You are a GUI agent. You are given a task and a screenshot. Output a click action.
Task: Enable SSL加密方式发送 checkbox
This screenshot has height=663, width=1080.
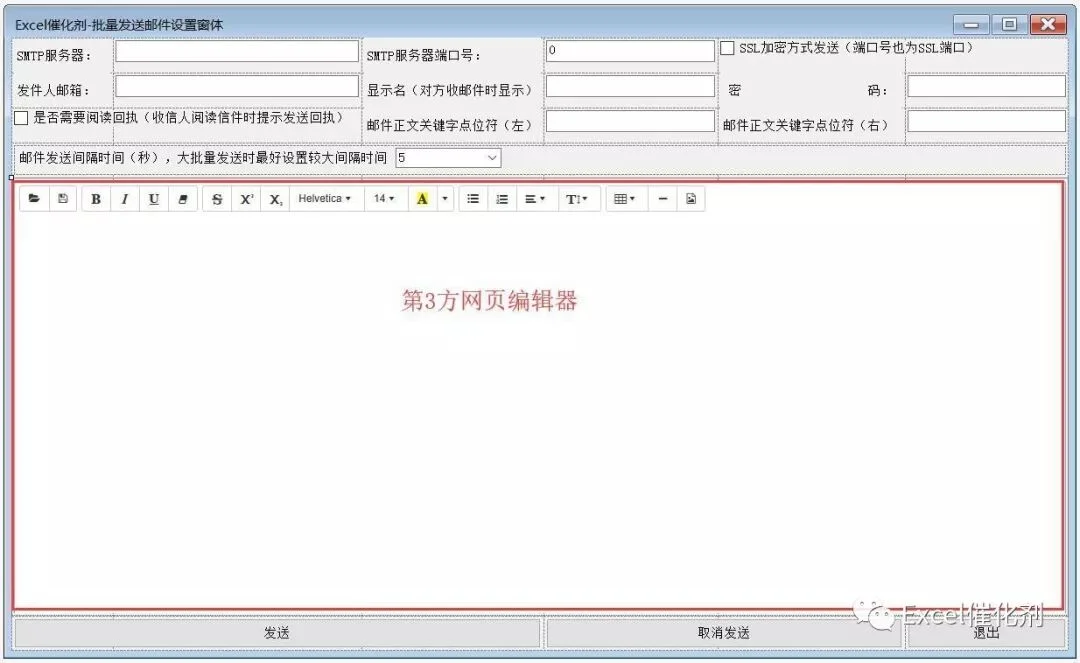[x=727, y=48]
